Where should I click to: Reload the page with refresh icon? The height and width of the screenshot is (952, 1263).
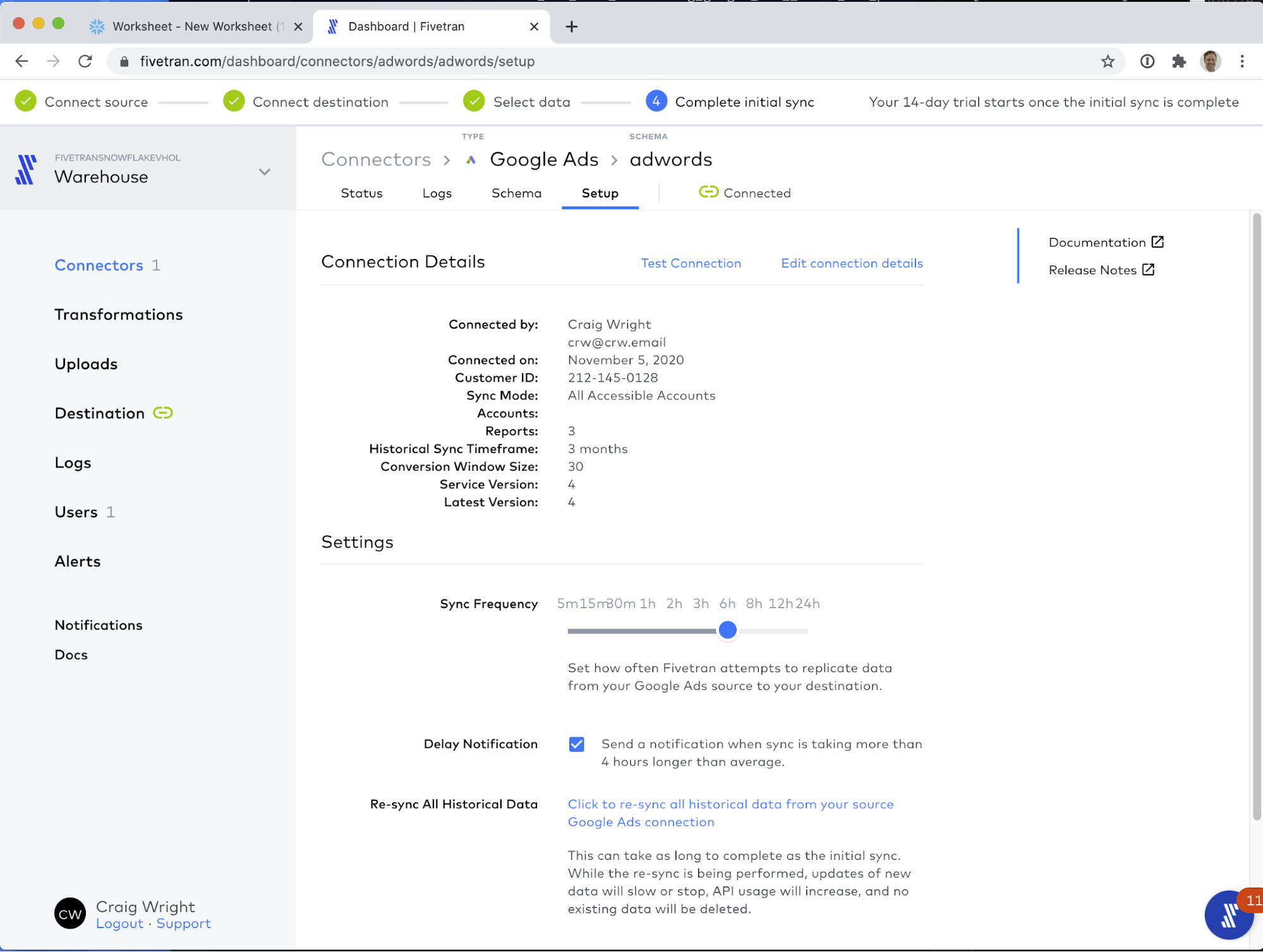pos(85,61)
